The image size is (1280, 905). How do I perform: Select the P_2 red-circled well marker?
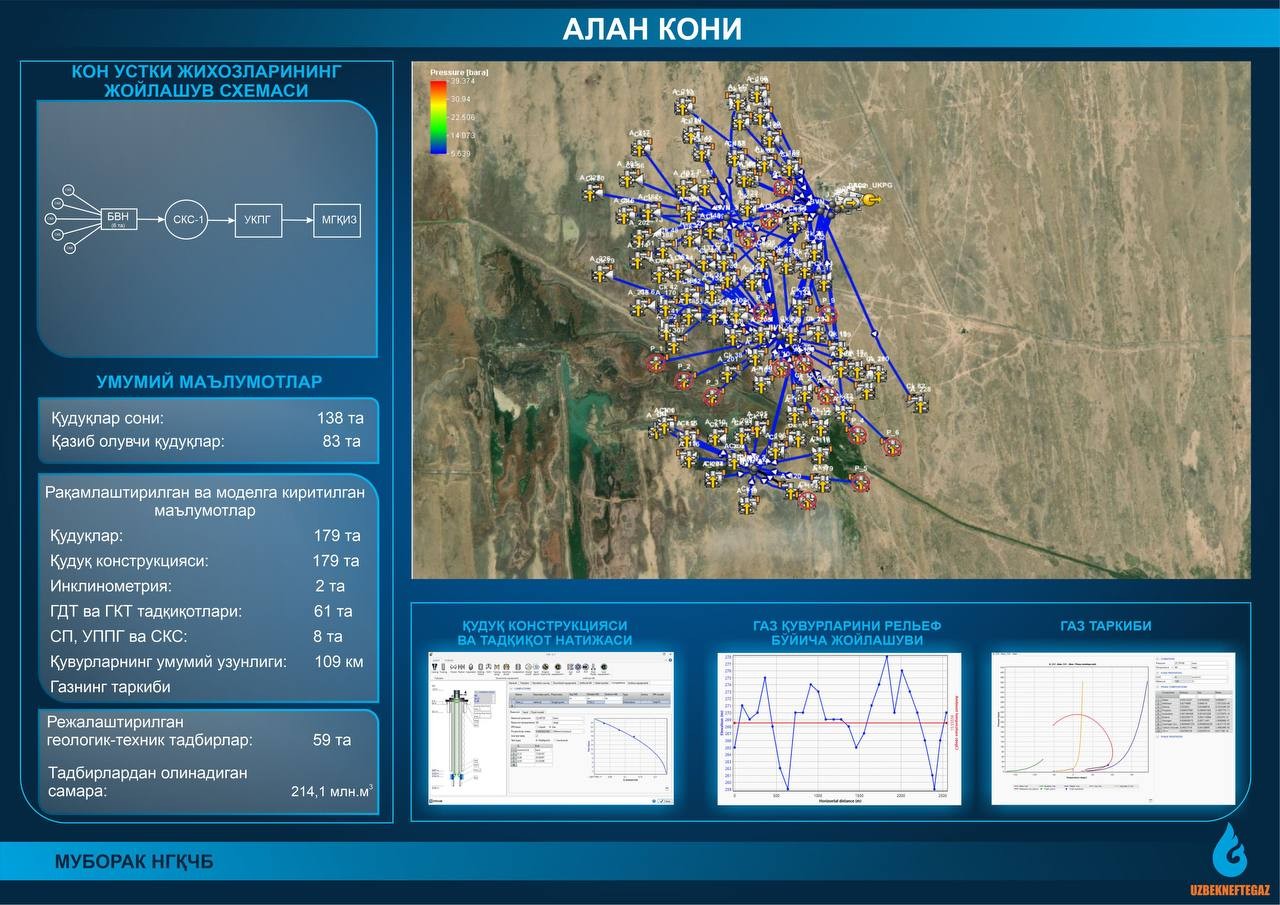point(685,380)
